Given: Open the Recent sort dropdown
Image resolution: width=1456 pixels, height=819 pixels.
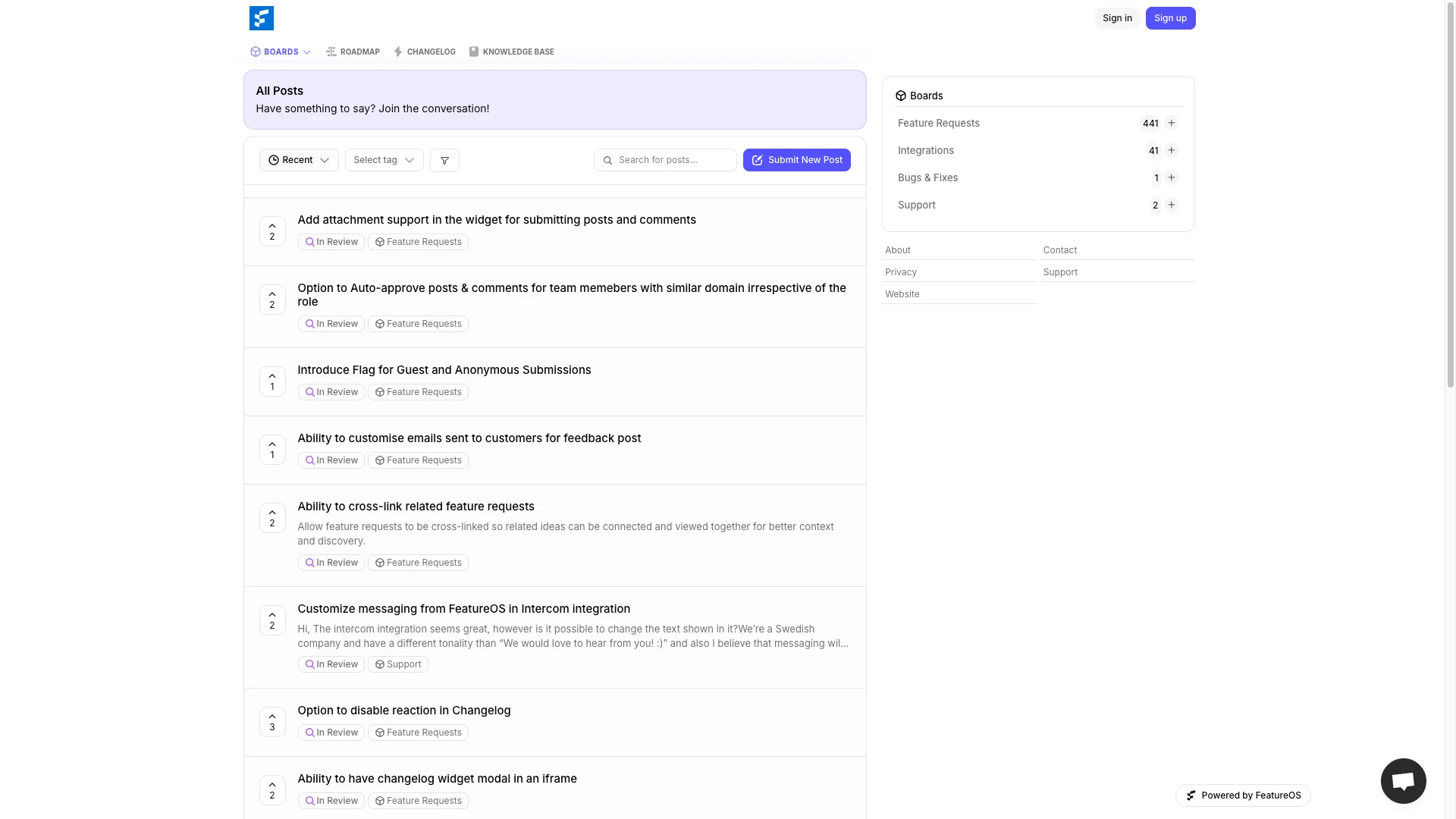Looking at the screenshot, I should (298, 160).
